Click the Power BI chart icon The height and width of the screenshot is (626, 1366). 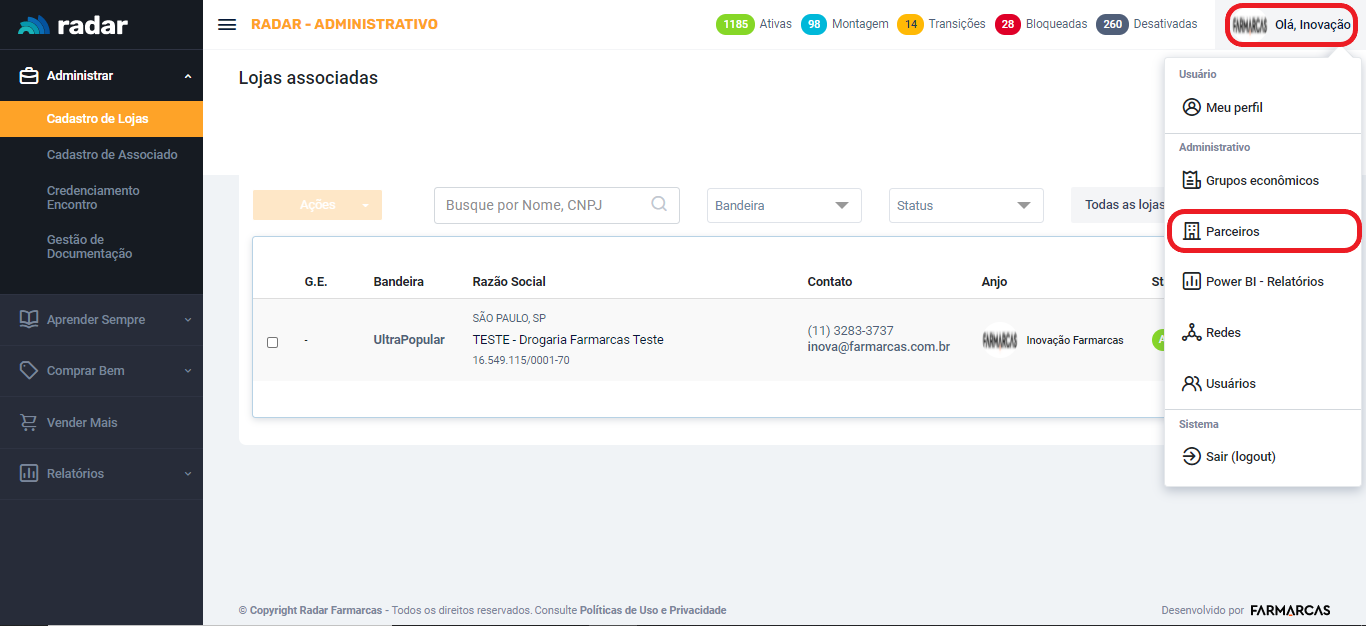point(1191,281)
